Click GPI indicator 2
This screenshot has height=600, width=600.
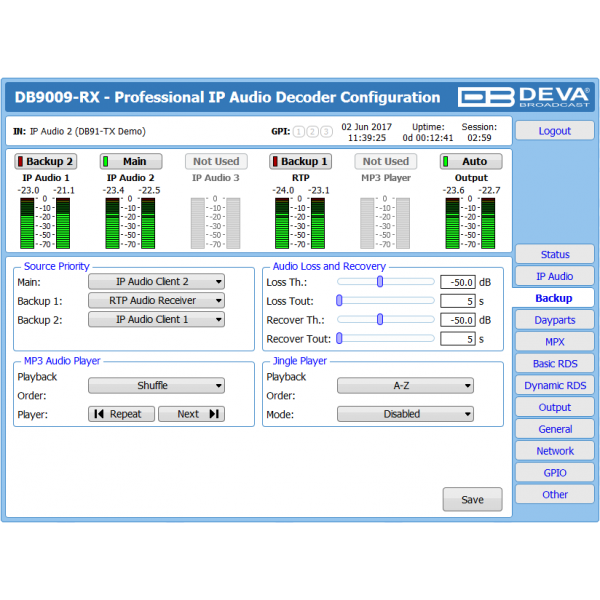313,132
